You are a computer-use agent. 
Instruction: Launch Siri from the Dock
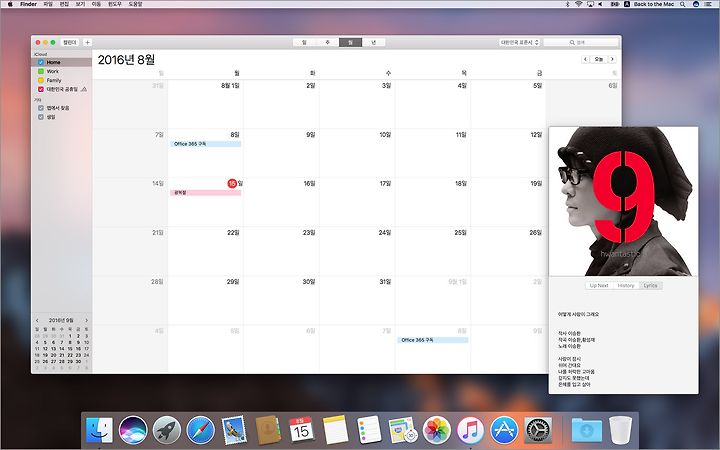(x=133, y=430)
